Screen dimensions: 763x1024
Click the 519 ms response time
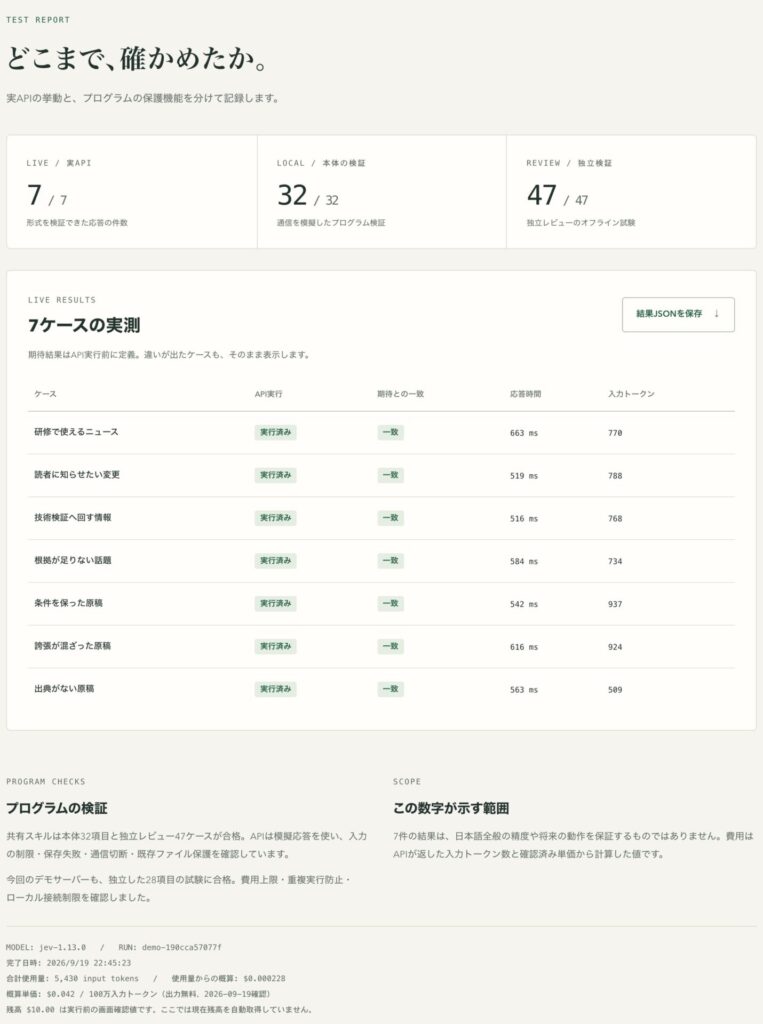click(x=524, y=476)
